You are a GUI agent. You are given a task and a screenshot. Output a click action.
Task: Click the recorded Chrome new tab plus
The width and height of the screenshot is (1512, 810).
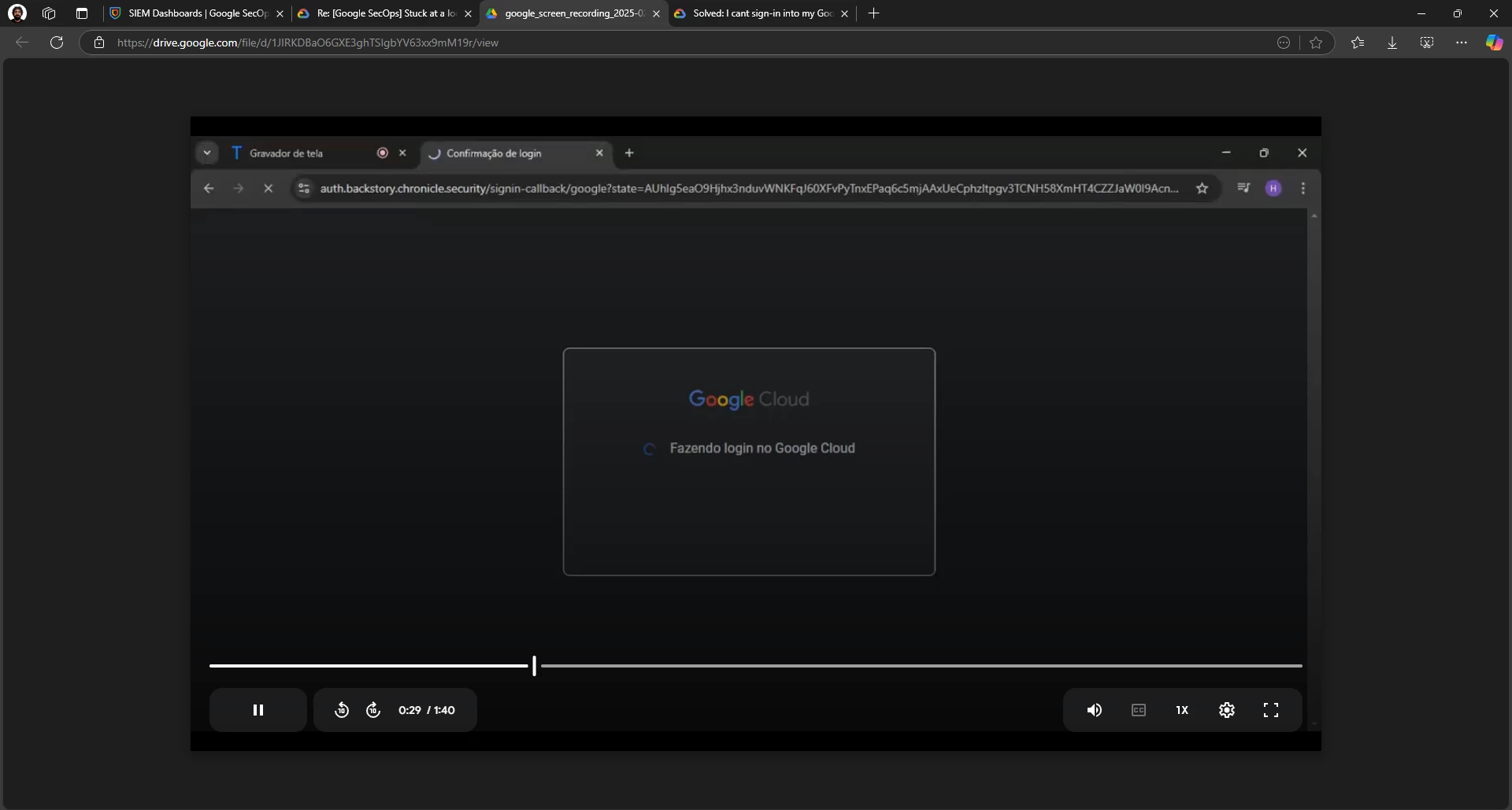click(629, 153)
